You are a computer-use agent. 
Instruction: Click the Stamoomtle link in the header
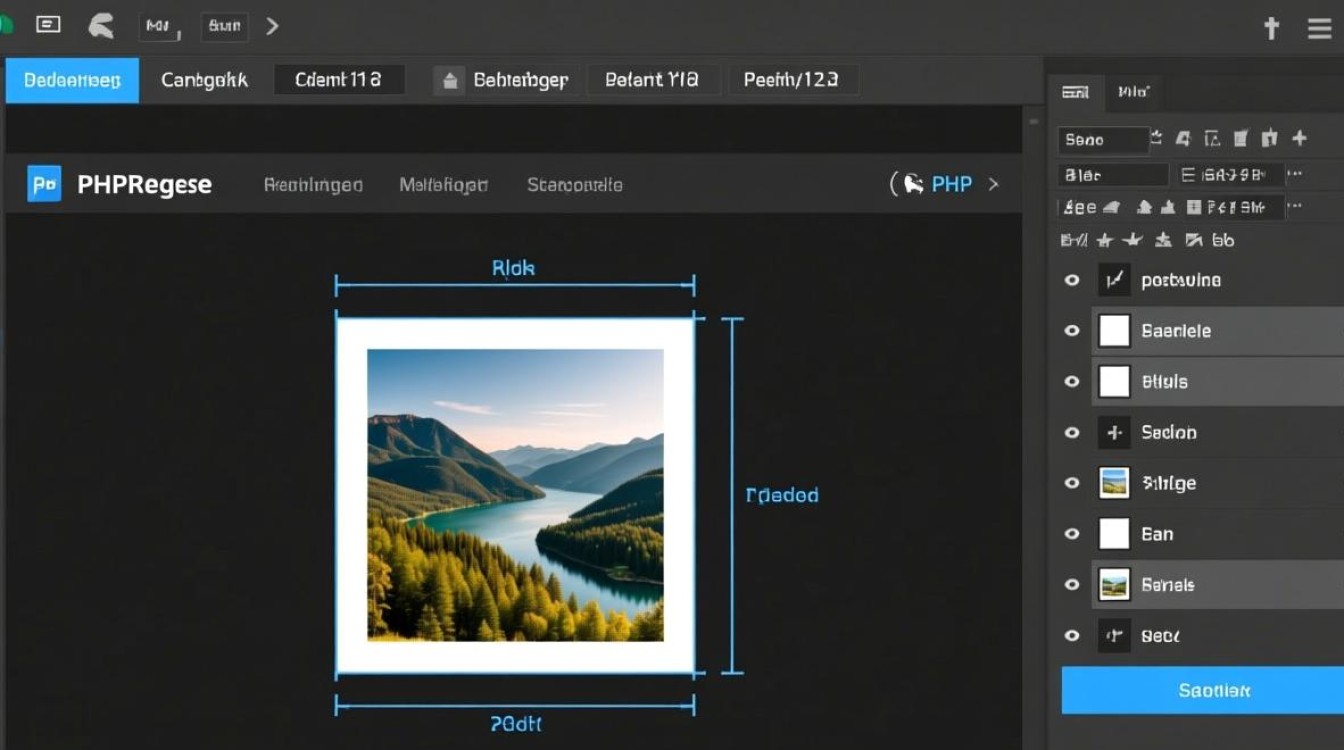[x=574, y=185]
